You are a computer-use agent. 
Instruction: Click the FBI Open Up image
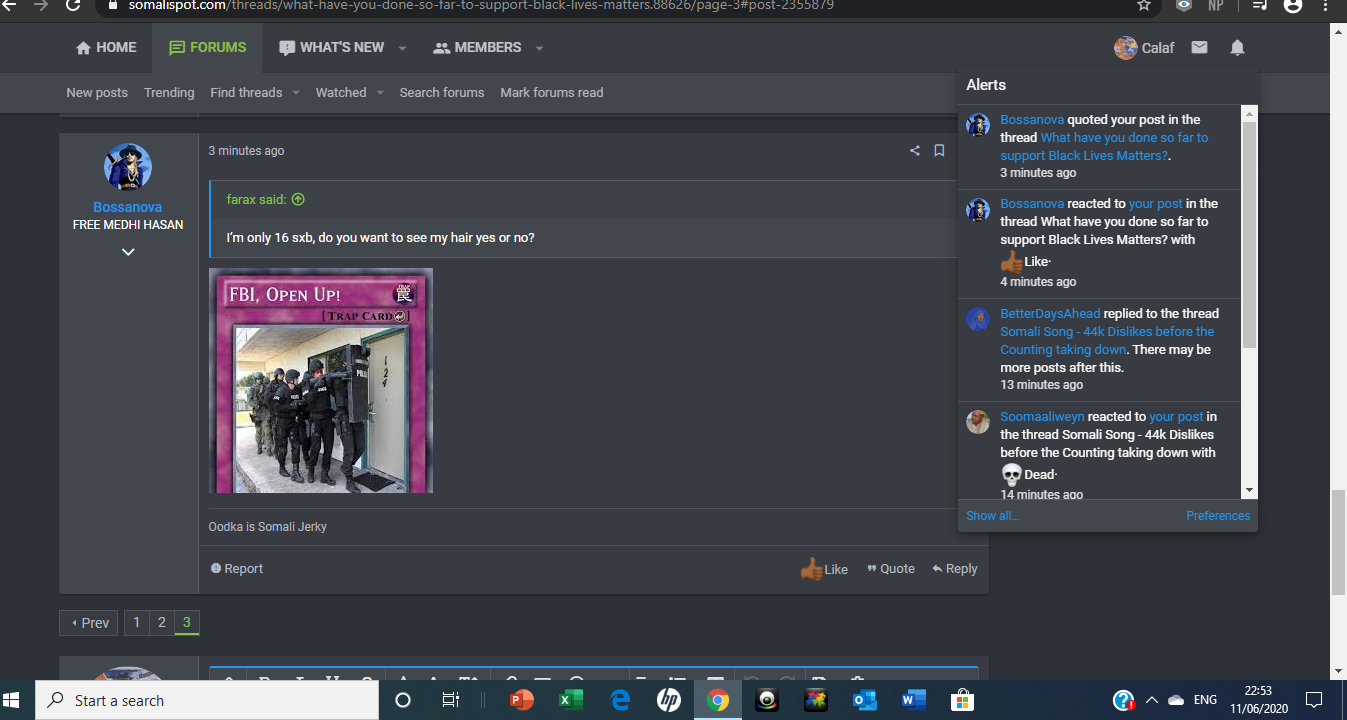click(x=321, y=380)
